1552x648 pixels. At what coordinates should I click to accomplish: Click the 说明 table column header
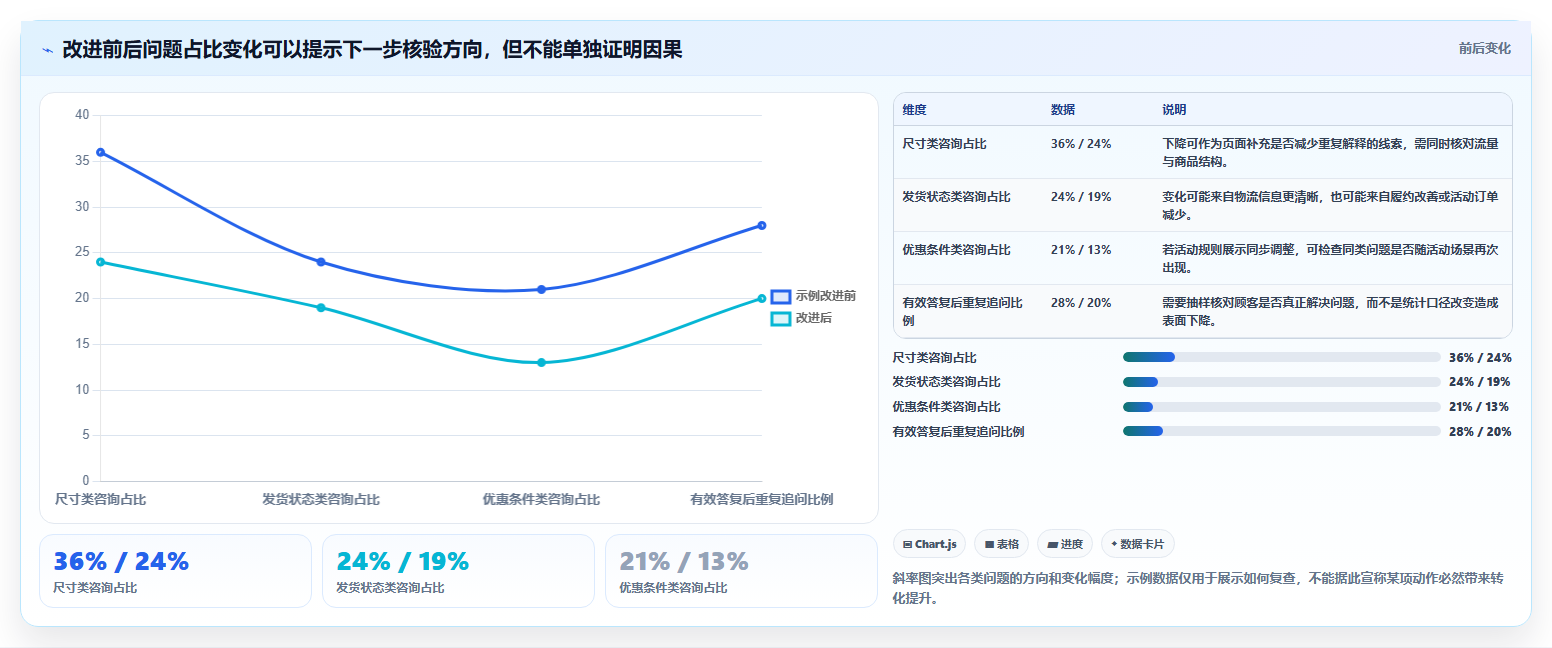coord(1173,110)
